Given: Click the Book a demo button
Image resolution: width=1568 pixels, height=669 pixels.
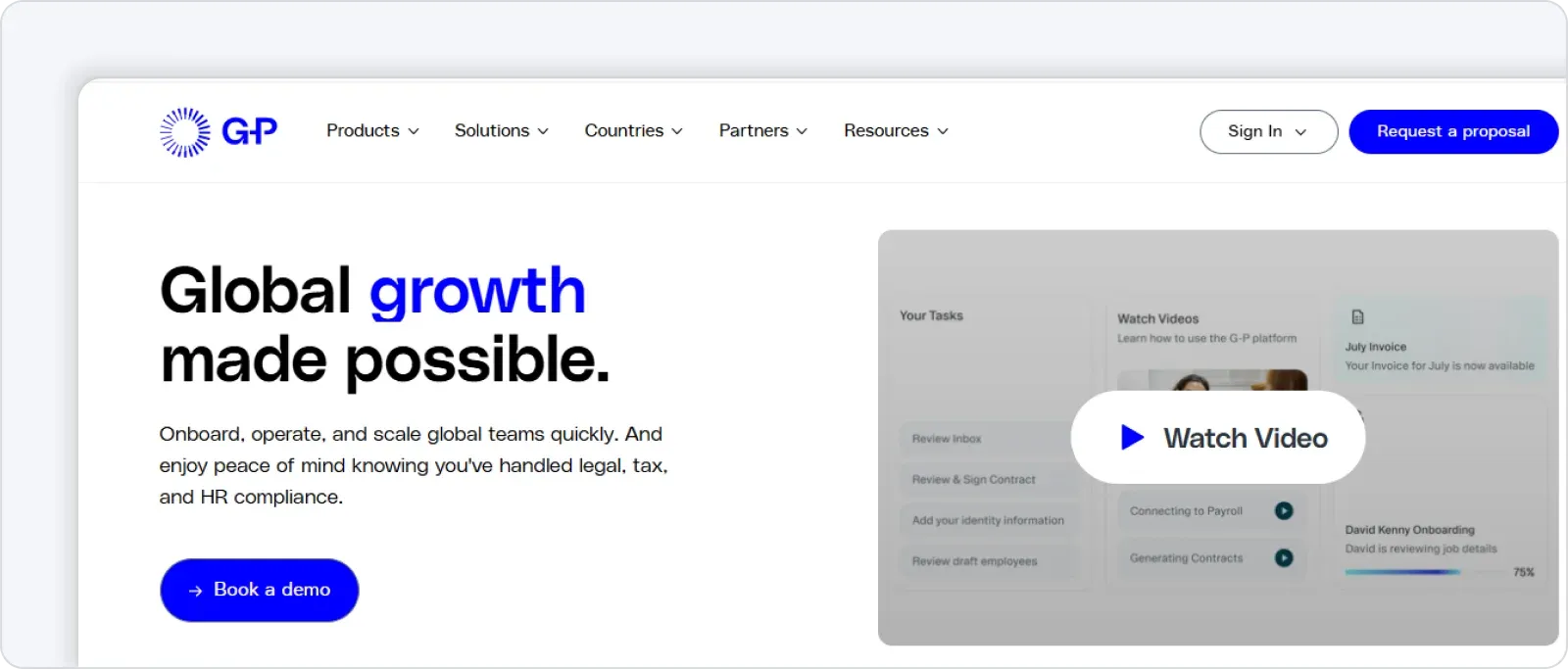Looking at the screenshot, I should [260, 590].
